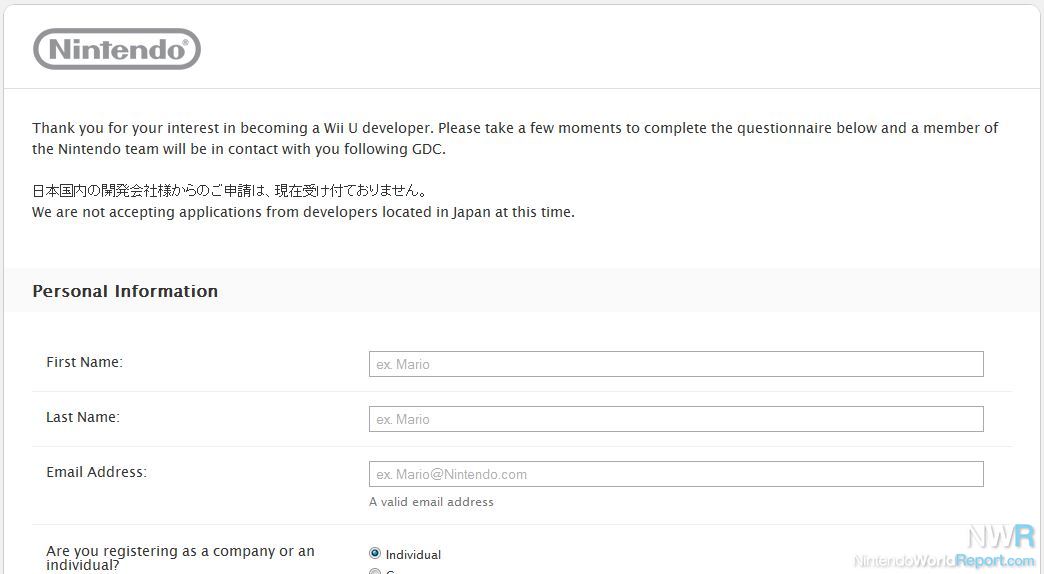
Task: Focus the First Name input field
Action: click(676, 364)
